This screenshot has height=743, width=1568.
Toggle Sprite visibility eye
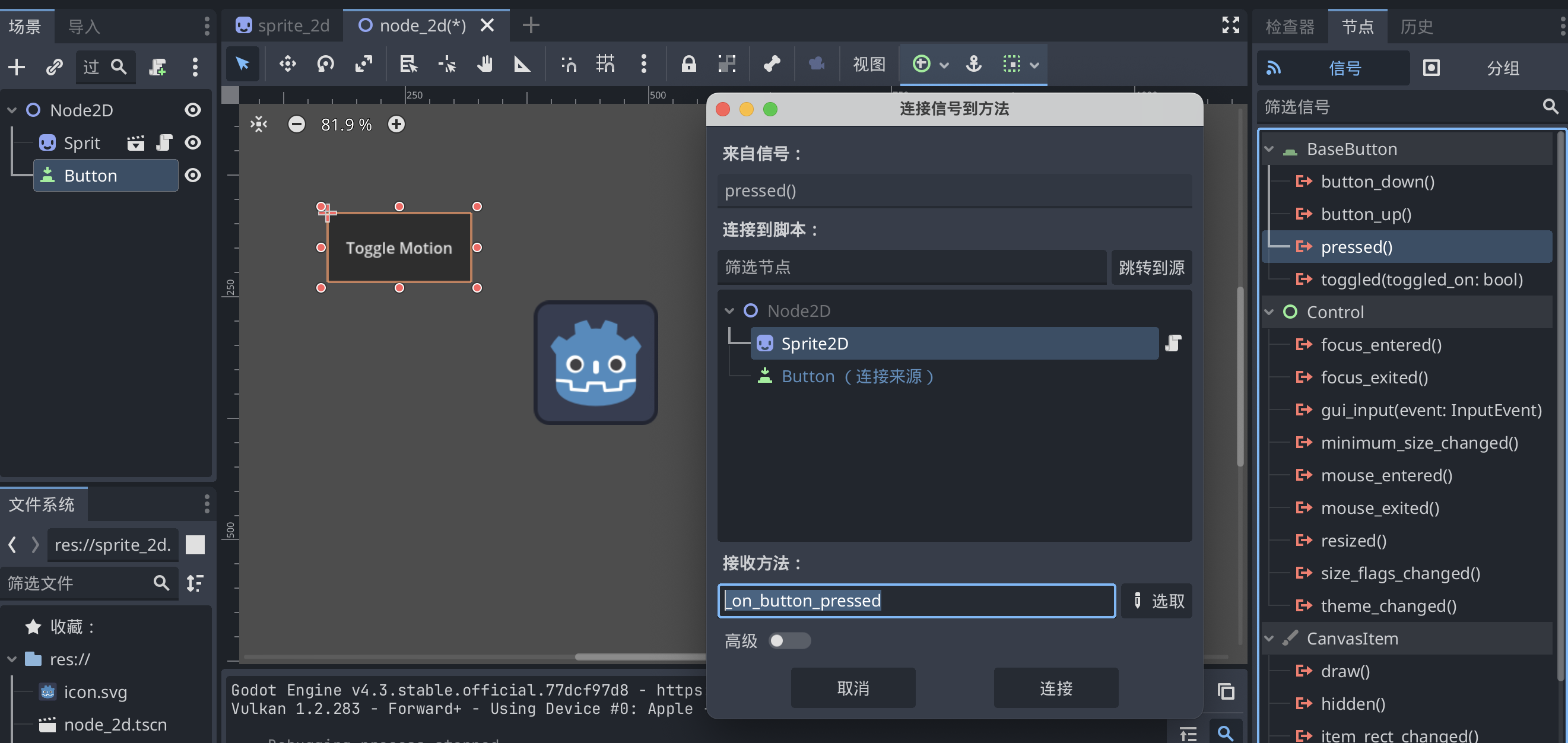(193, 143)
